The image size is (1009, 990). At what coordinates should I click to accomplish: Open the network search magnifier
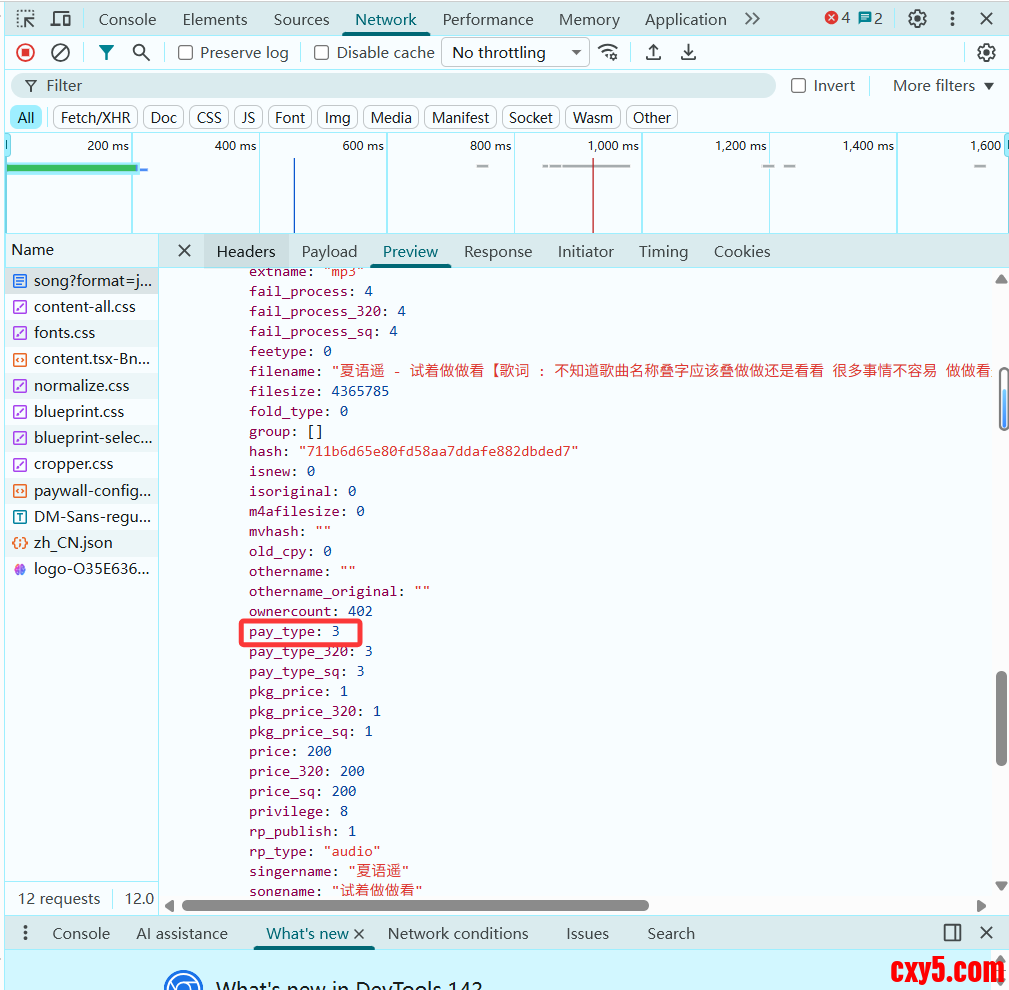(141, 53)
